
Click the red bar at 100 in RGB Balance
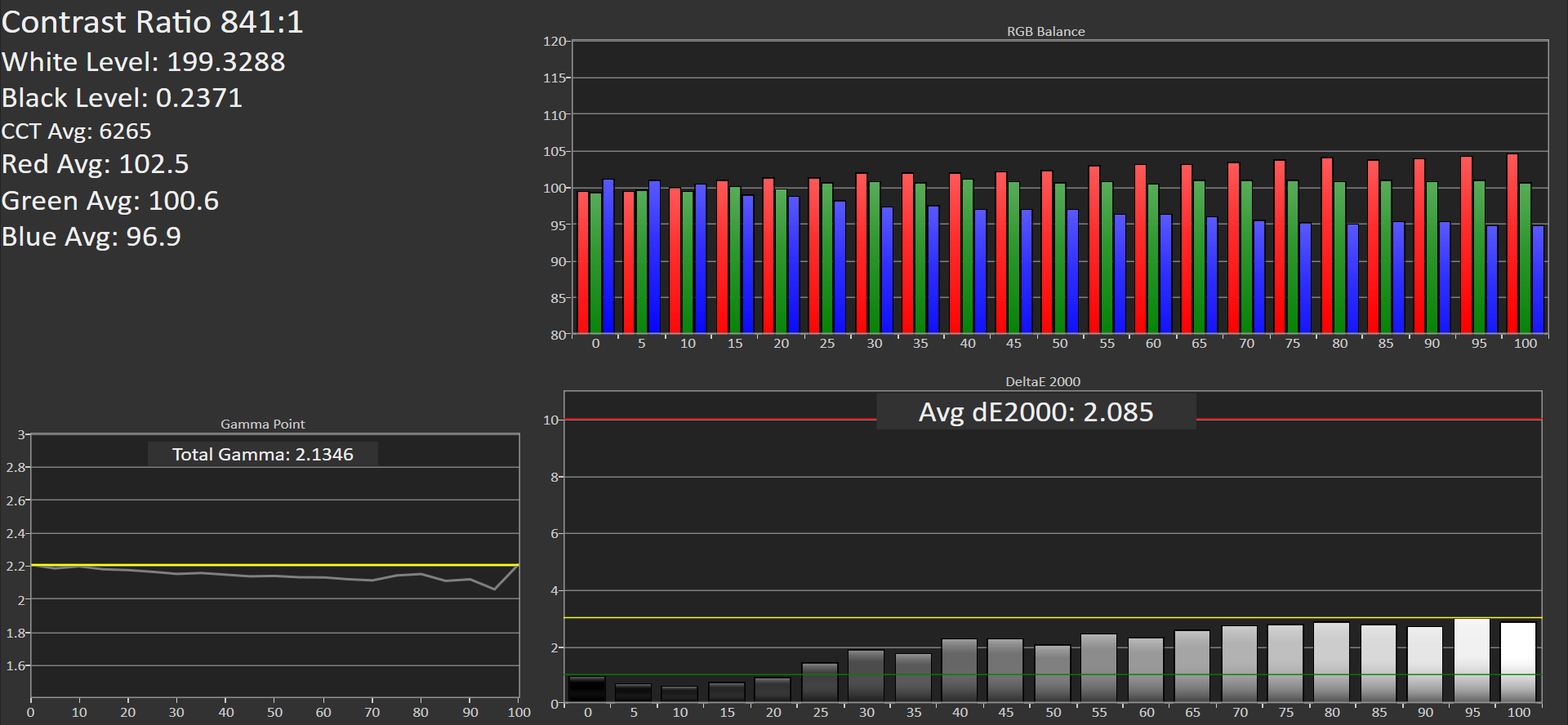pyautogui.click(x=1512, y=244)
